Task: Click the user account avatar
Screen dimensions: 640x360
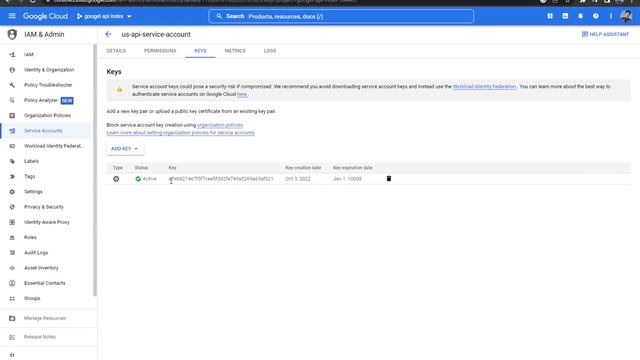Action: pos(626,16)
